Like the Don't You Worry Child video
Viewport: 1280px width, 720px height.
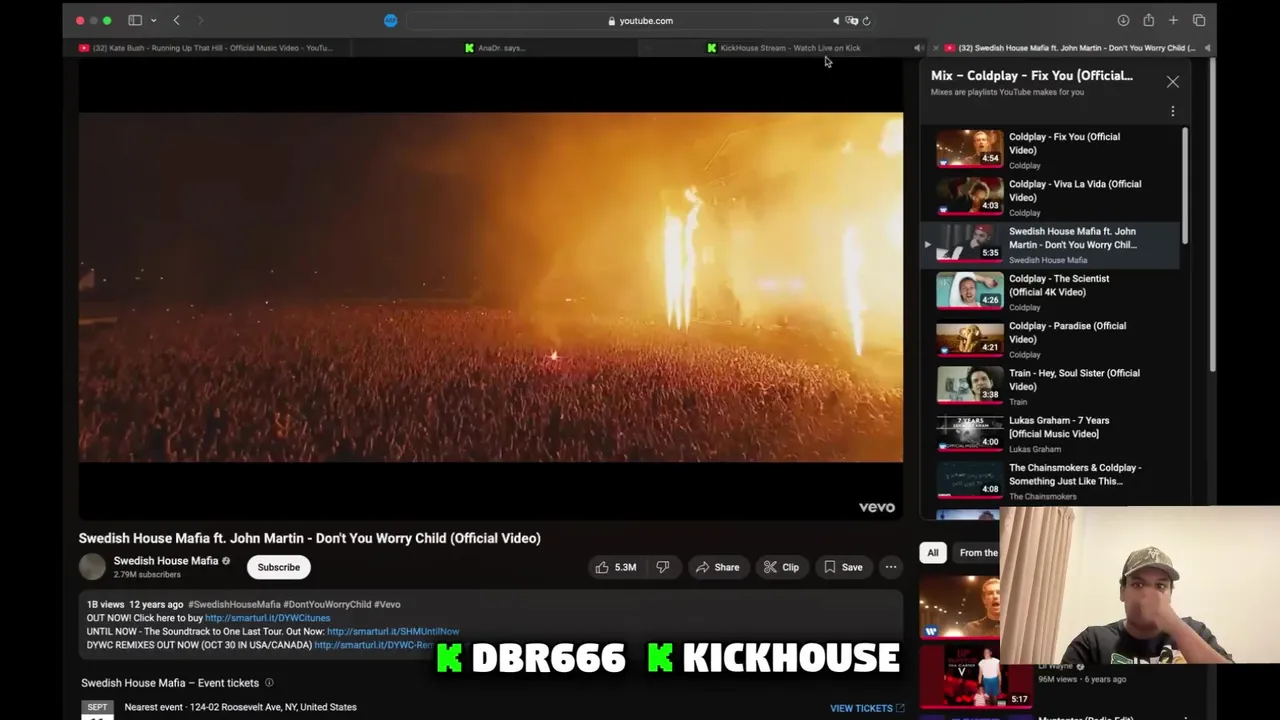(616, 567)
